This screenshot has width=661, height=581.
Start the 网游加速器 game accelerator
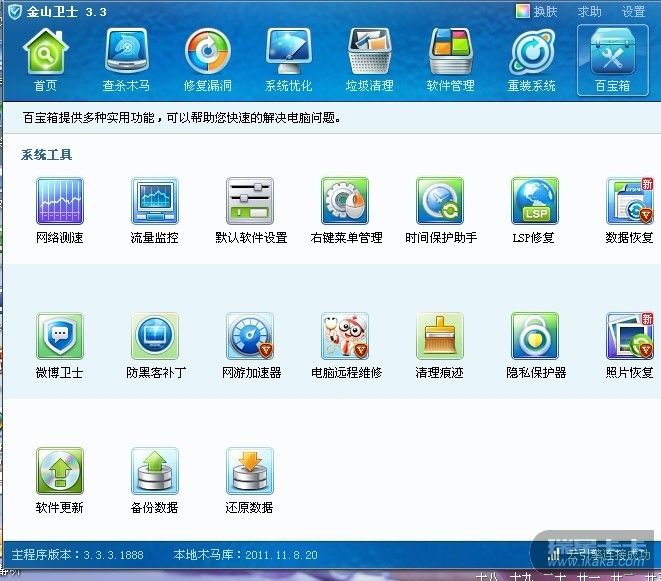coord(251,345)
